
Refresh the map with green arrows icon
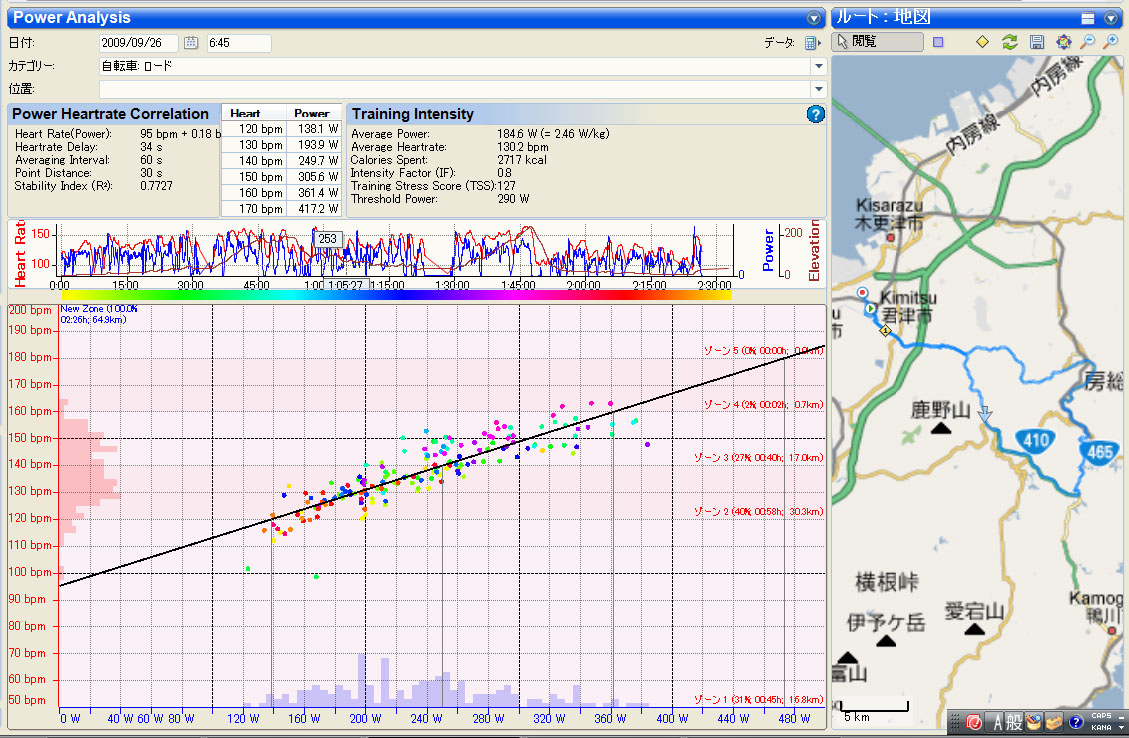tap(1010, 42)
